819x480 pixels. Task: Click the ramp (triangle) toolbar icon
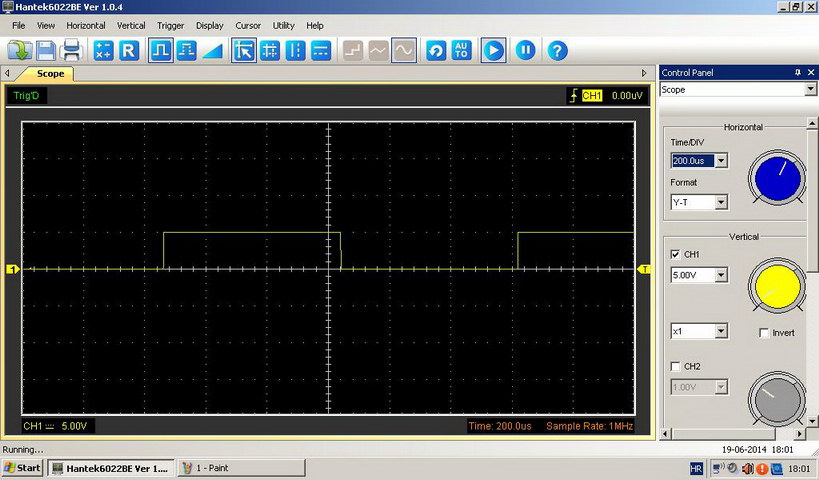click(212, 50)
